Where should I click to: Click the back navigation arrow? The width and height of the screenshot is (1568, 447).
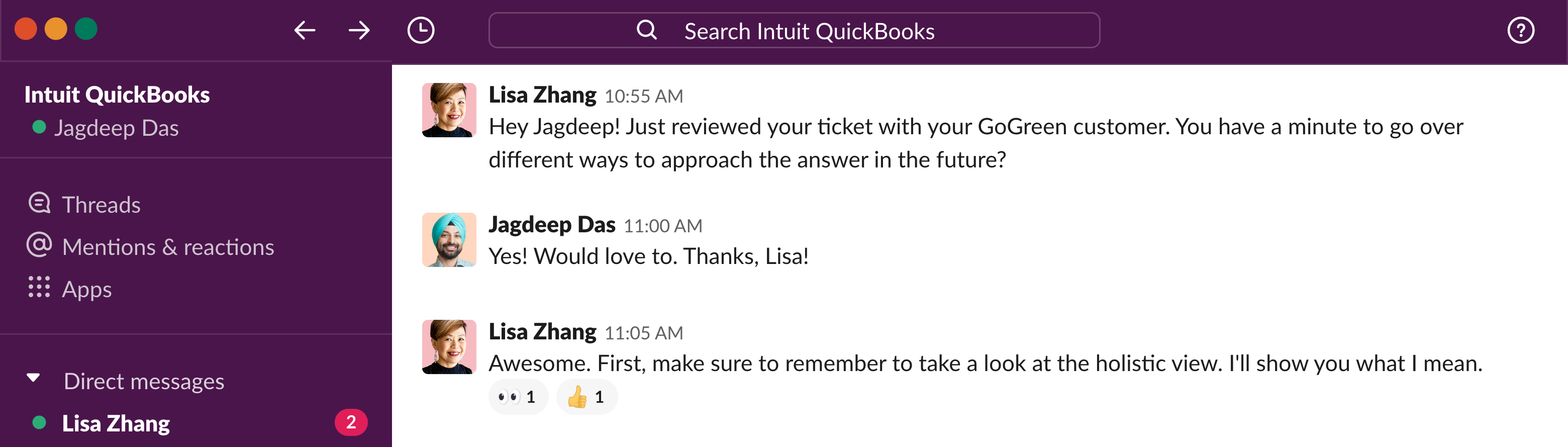[x=305, y=30]
